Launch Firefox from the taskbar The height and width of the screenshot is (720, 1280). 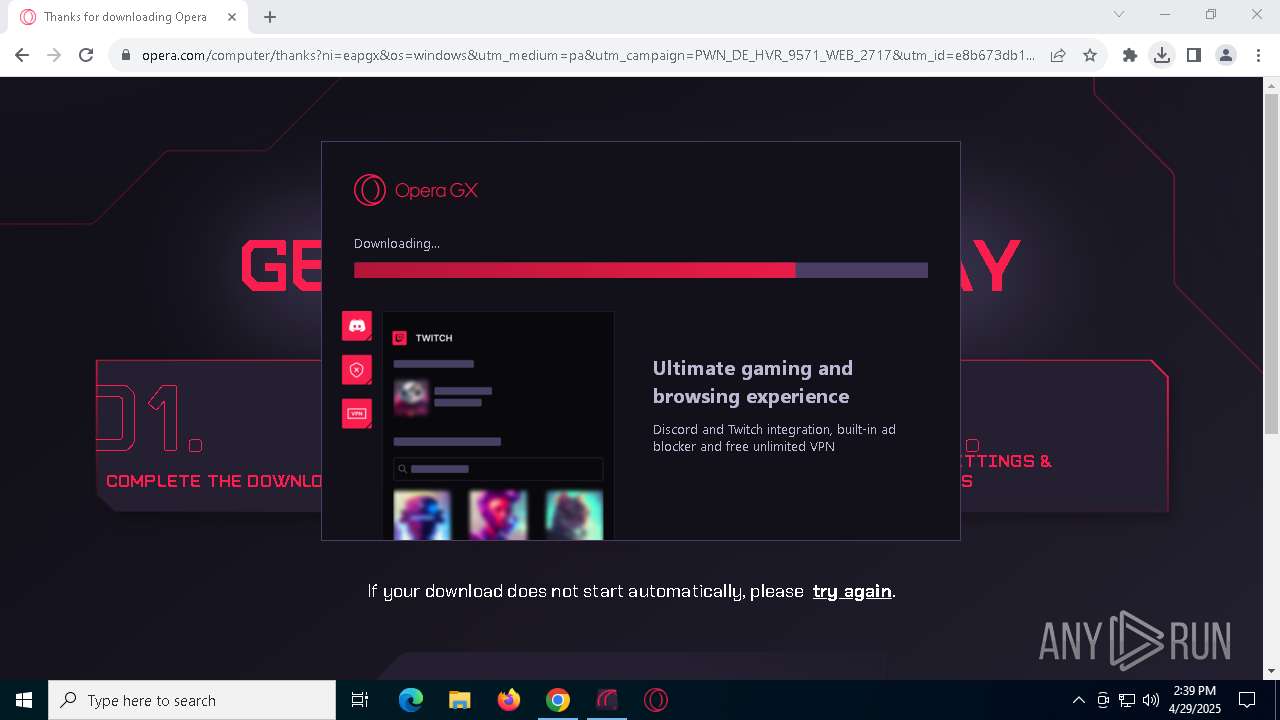509,700
